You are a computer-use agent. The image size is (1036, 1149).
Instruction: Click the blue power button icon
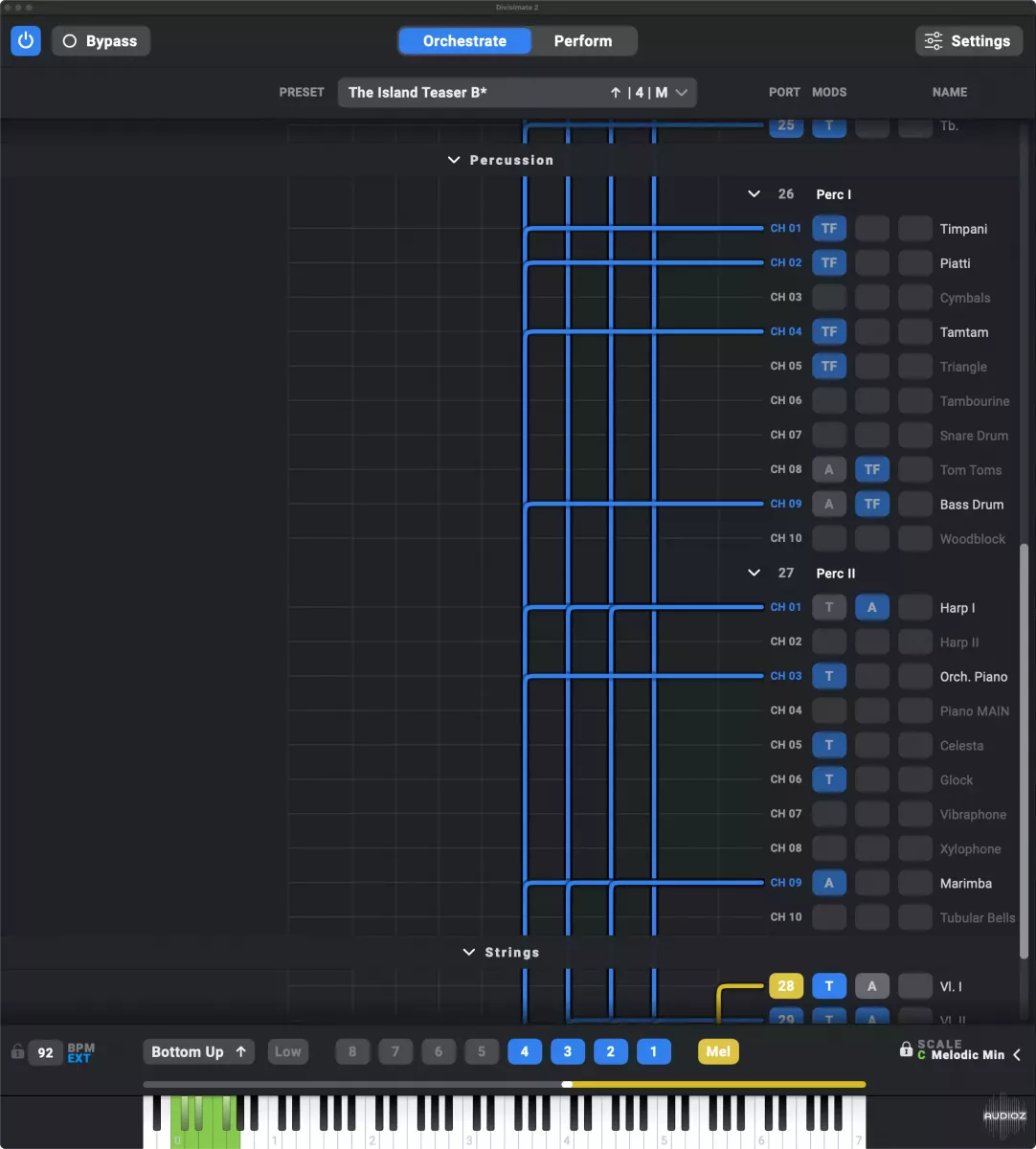coord(26,41)
